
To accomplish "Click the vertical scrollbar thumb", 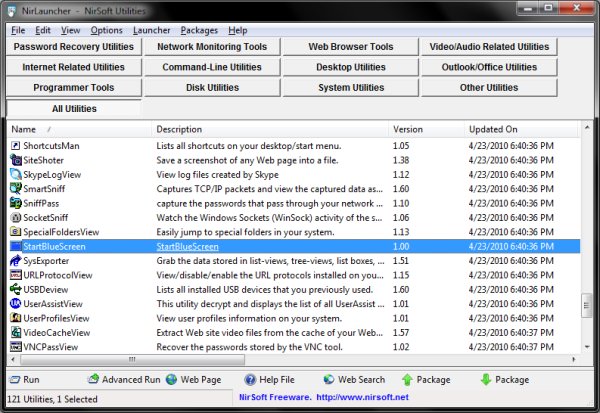I will (x=587, y=305).
